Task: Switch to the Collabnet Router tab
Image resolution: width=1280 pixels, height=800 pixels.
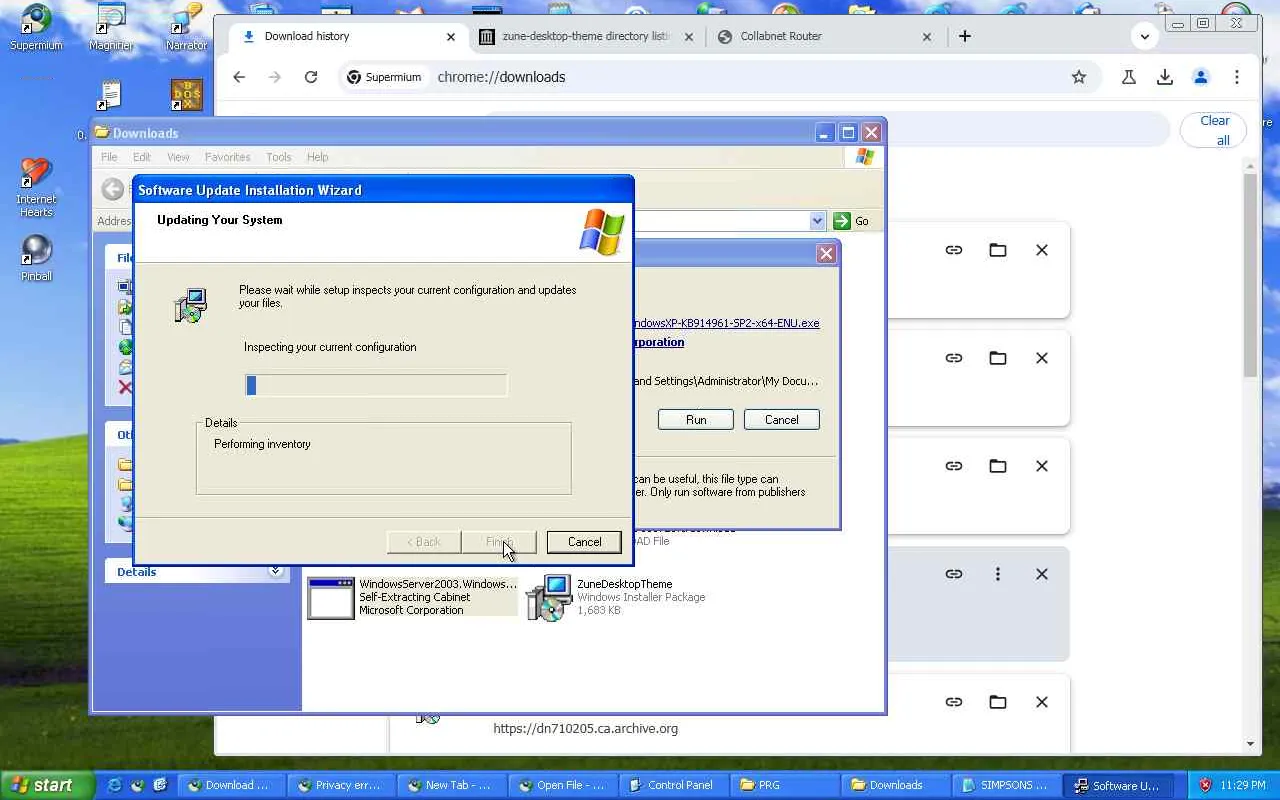Action: tap(825, 37)
